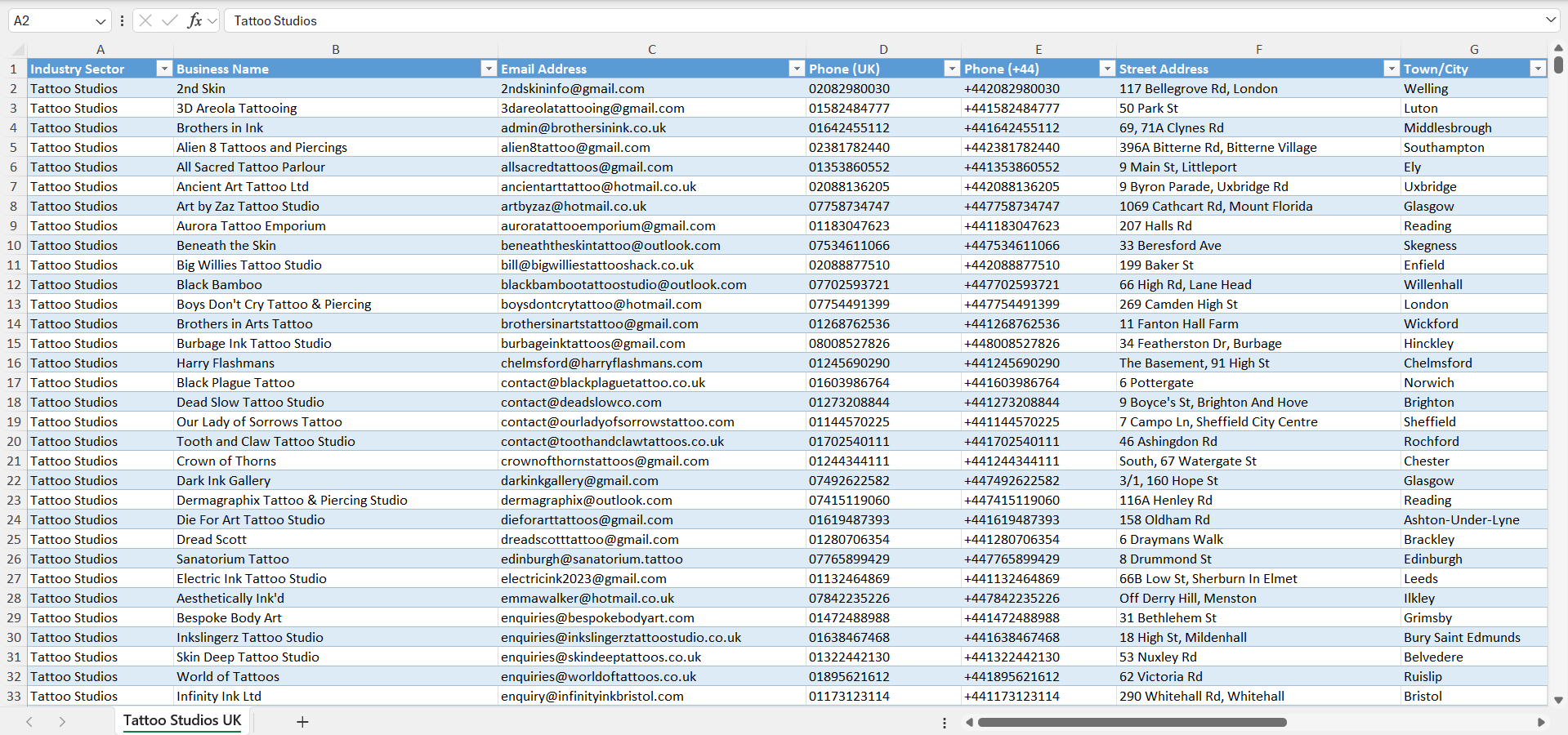The height and width of the screenshot is (735, 1568).
Task: Click the three-dot handle beside Name Box
Action: pos(122,21)
